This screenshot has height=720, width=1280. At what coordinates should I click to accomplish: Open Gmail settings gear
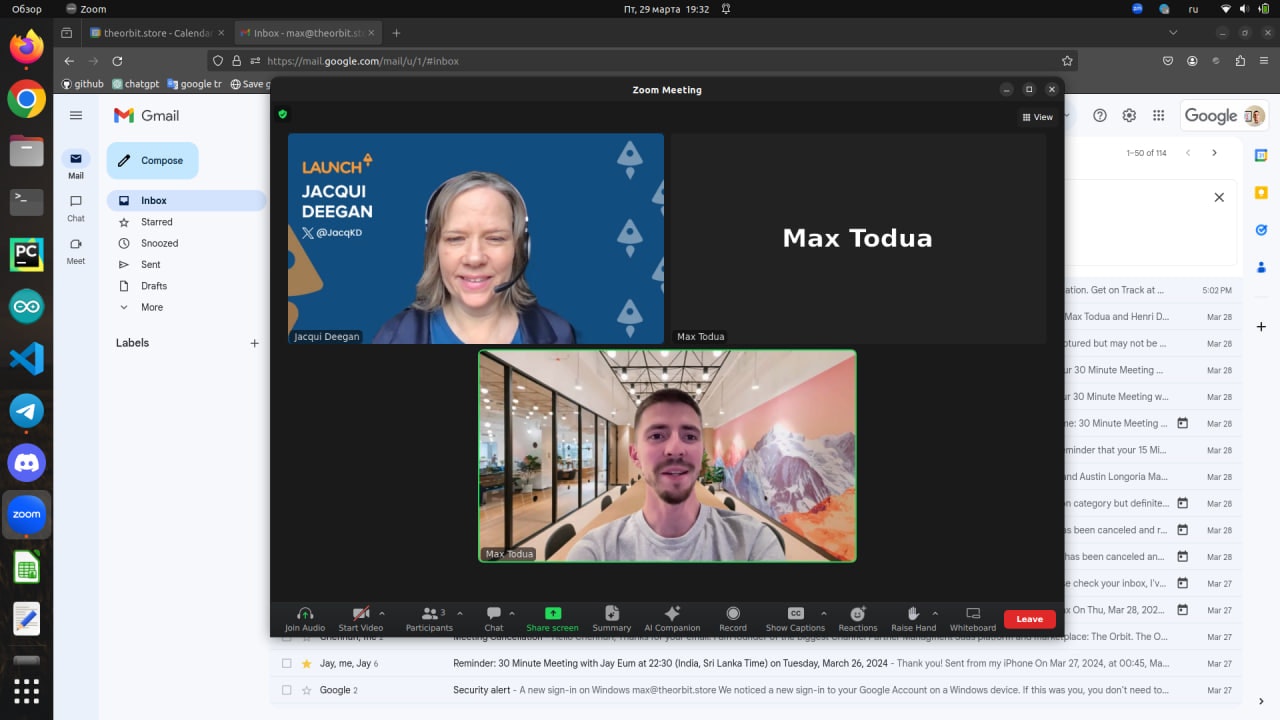click(x=1129, y=116)
